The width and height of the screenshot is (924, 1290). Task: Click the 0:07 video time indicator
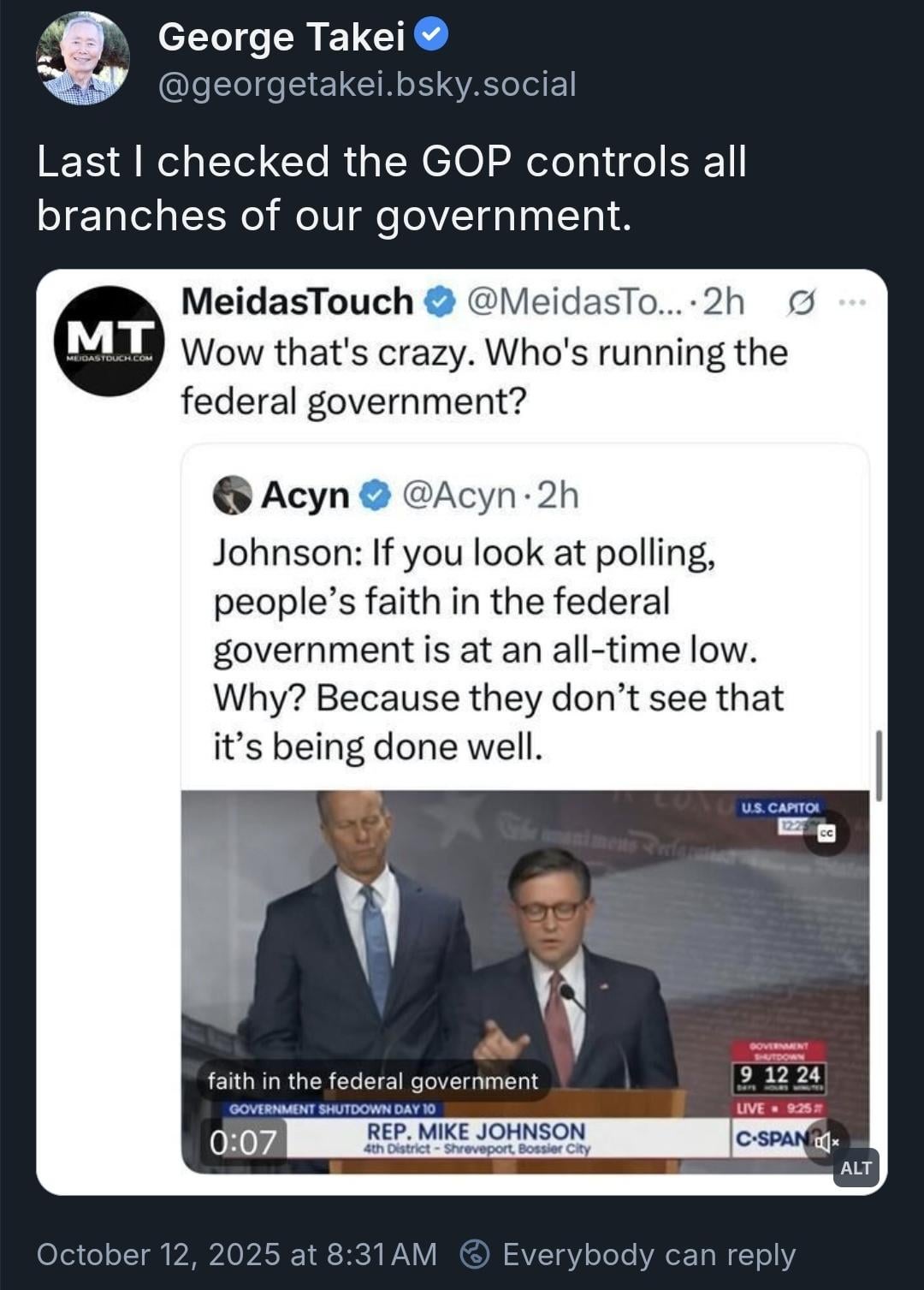click(243, 1142)
